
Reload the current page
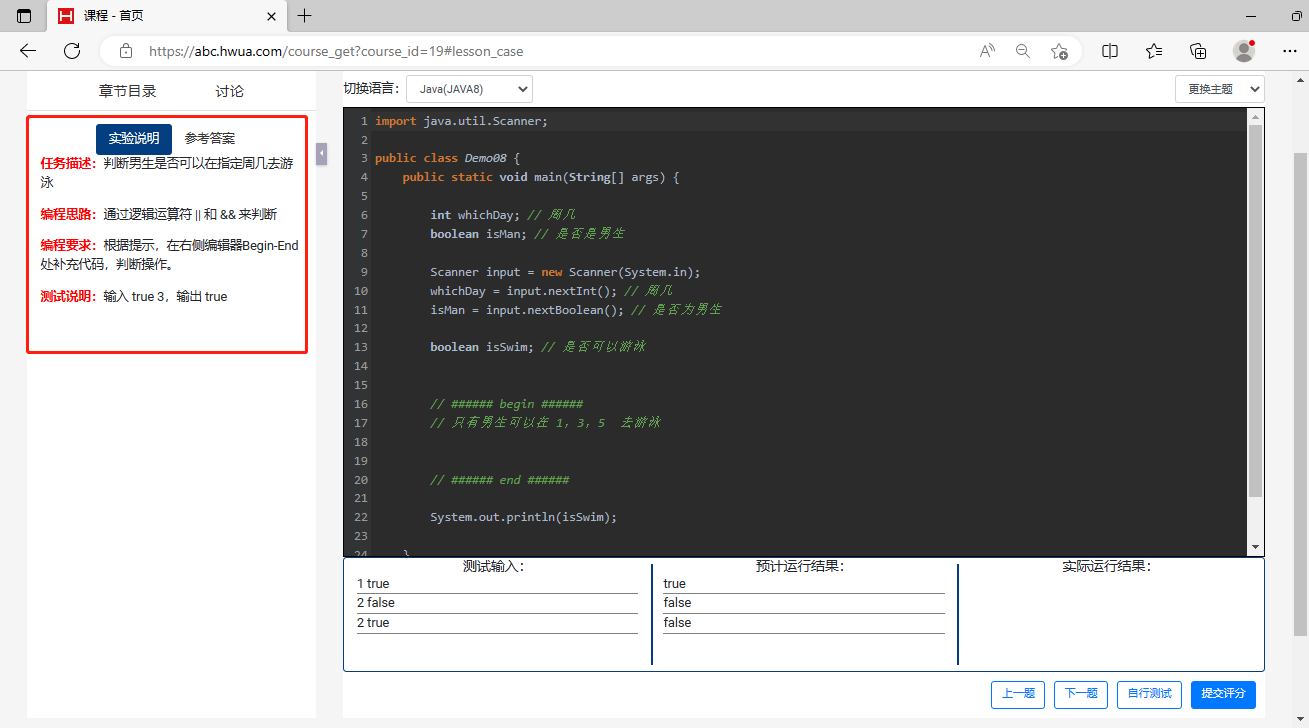pos(72,51)
